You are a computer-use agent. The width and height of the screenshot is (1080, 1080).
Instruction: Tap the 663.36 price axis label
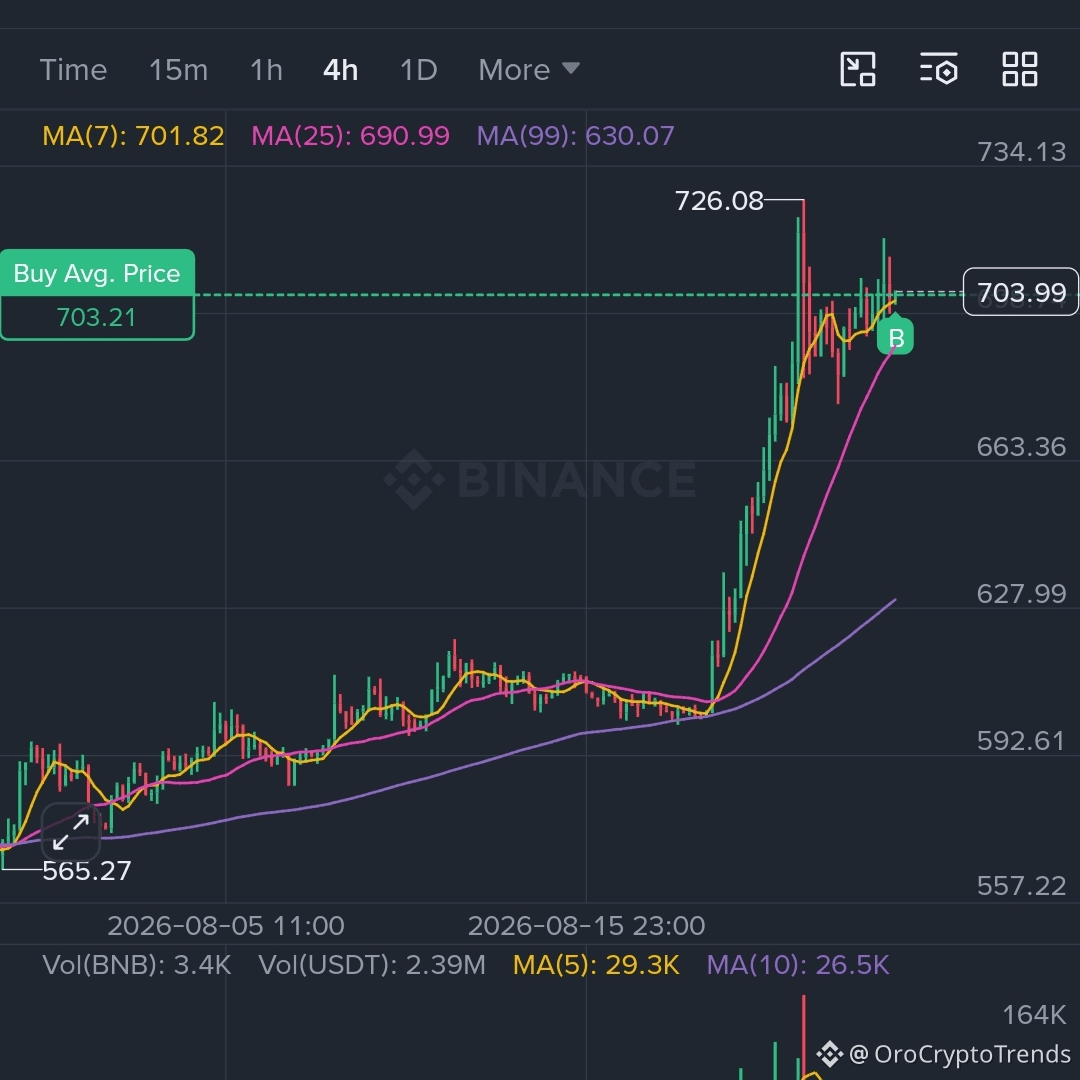1021,447
